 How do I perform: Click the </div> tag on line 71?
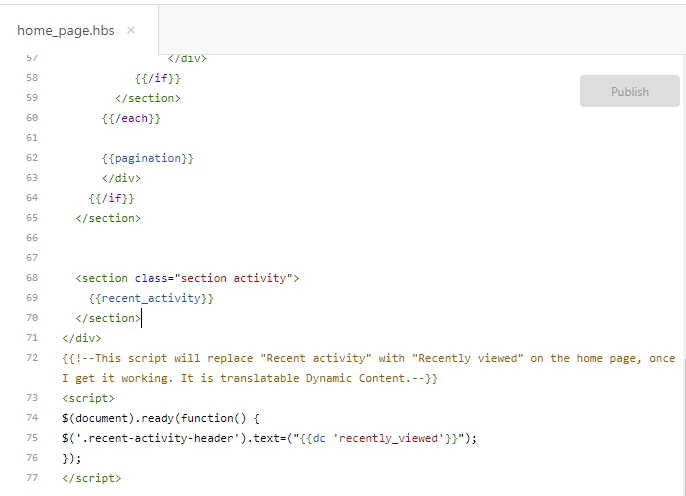tap(82, 338)
